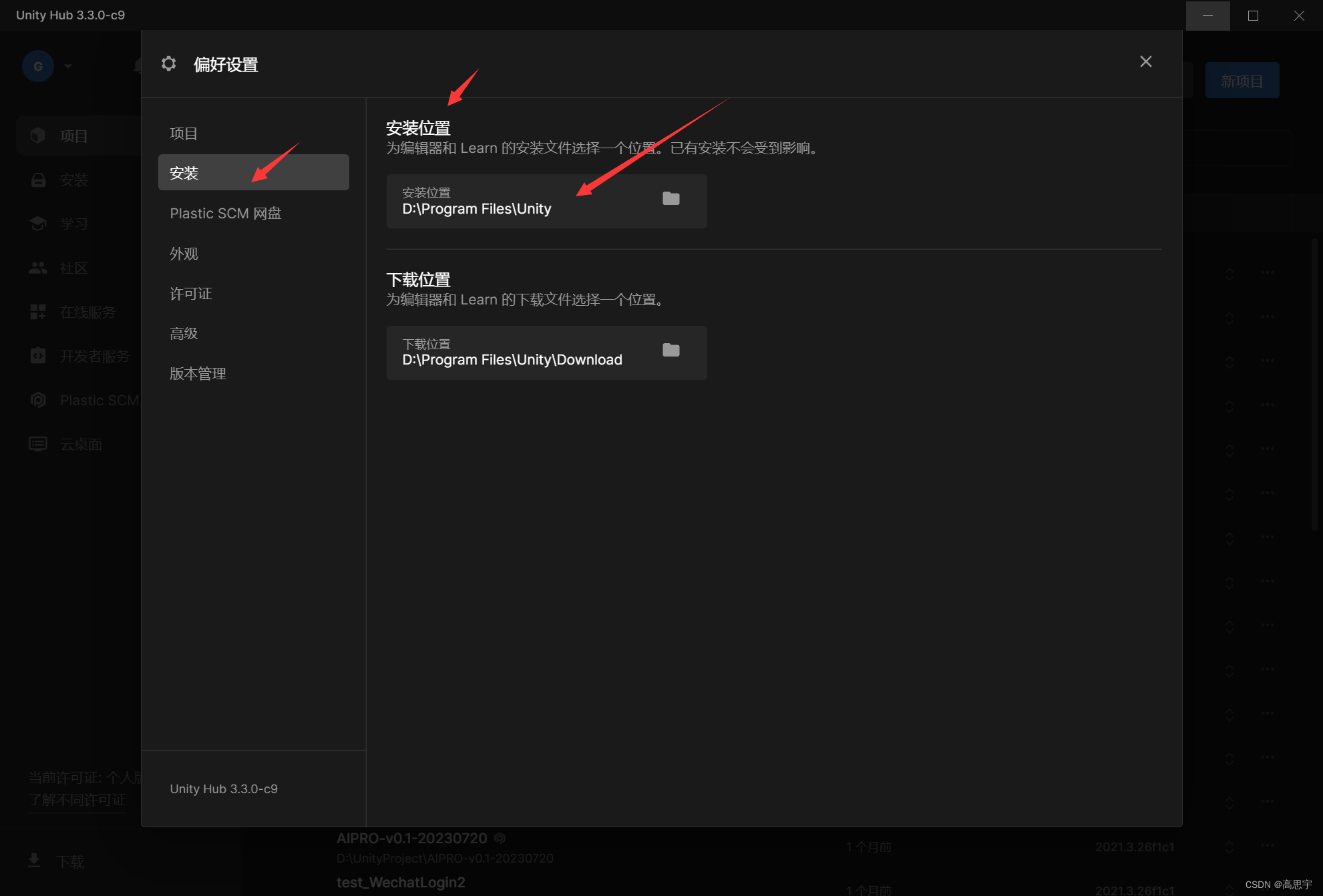This screenshot has width=1323, height=896.
Task: Click the Unity Hub 3.3.0-c9 version label in dialog
Action: [x=224, y=789]
